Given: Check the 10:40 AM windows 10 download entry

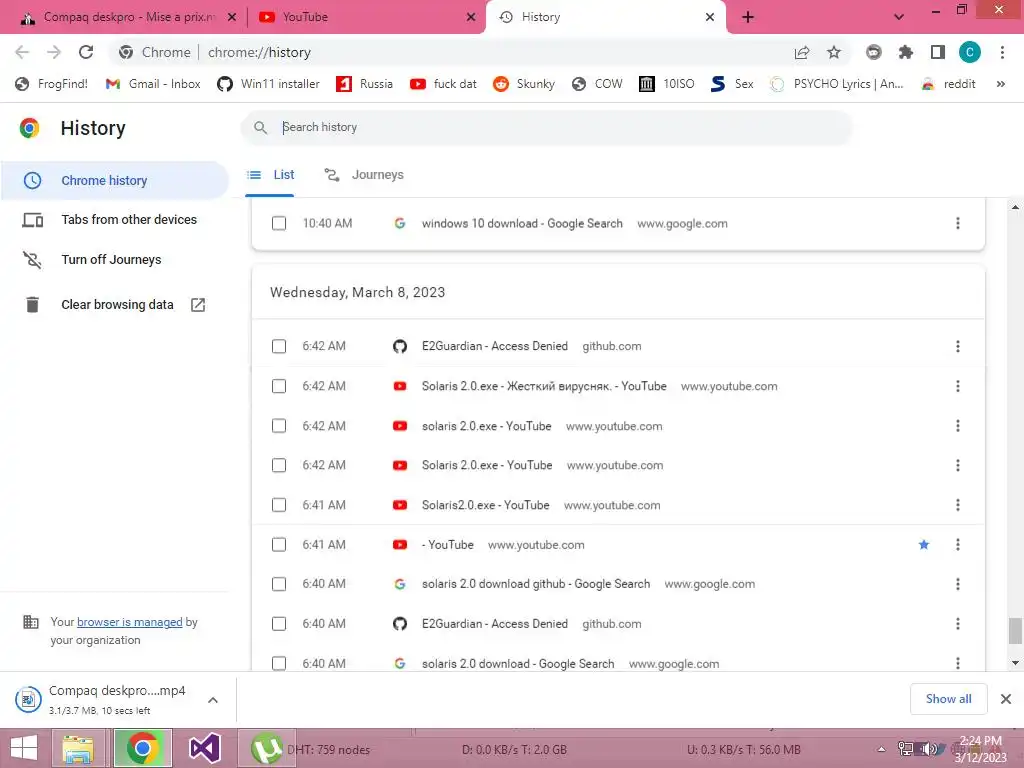Looking at the screenshot, I should coord(279,223).
